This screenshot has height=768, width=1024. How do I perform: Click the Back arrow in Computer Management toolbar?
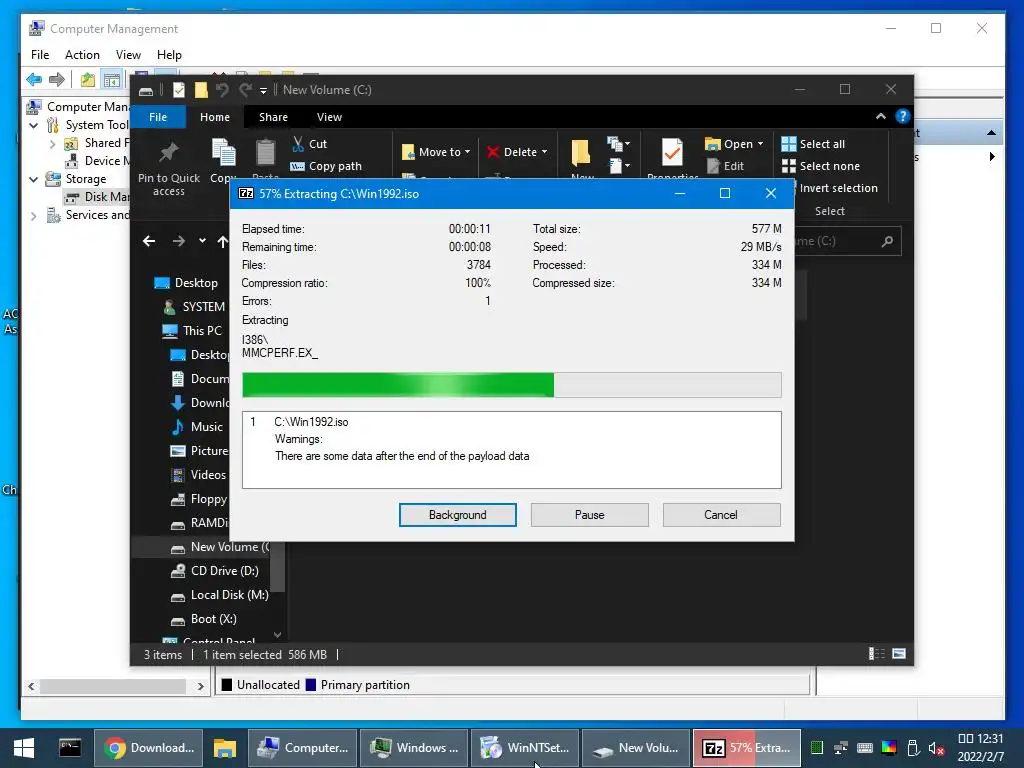(x=34, y=80)
